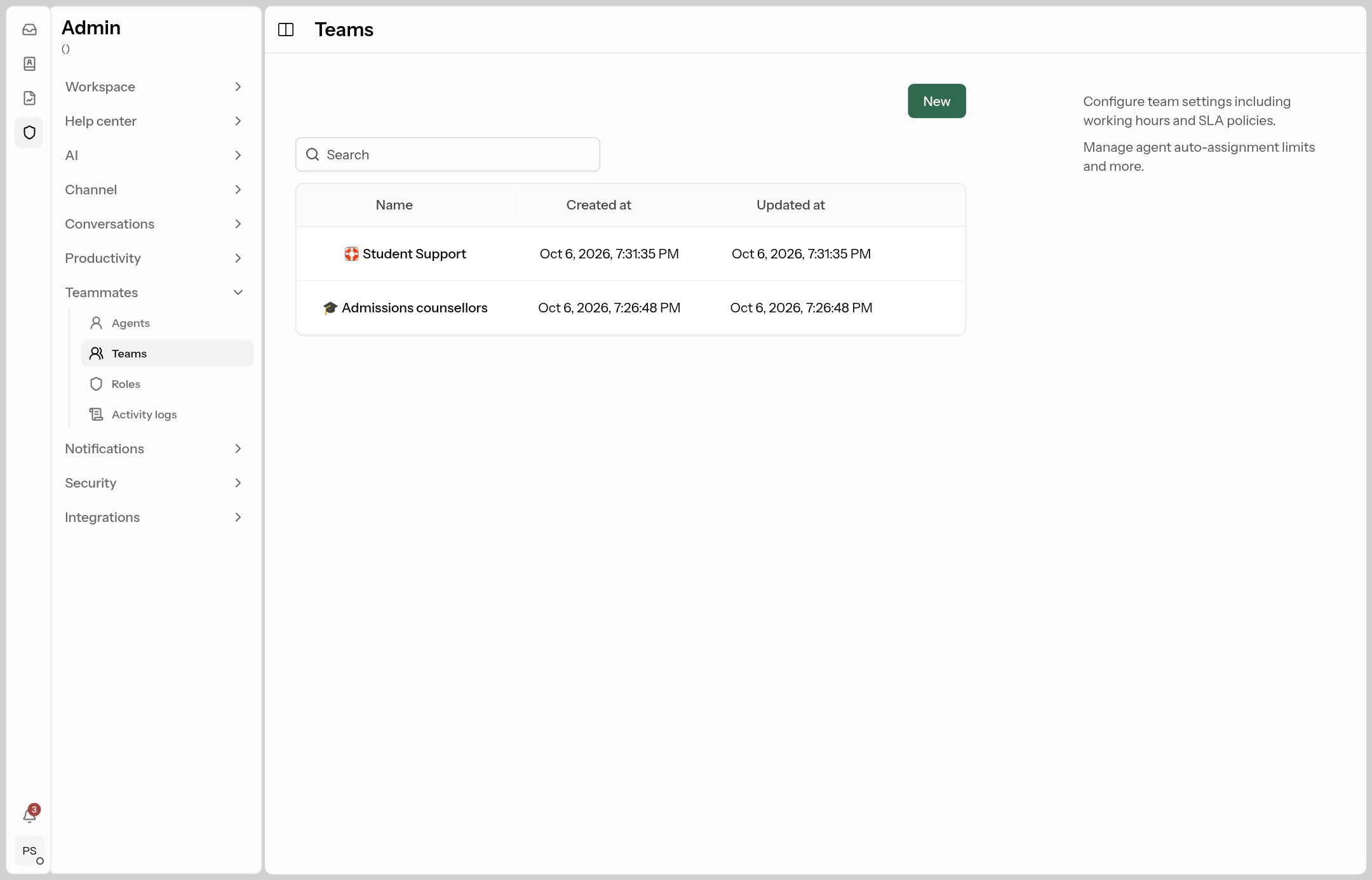Open the contacts icon in left rail
The image size is (1372, 880).
coord(29,63)
